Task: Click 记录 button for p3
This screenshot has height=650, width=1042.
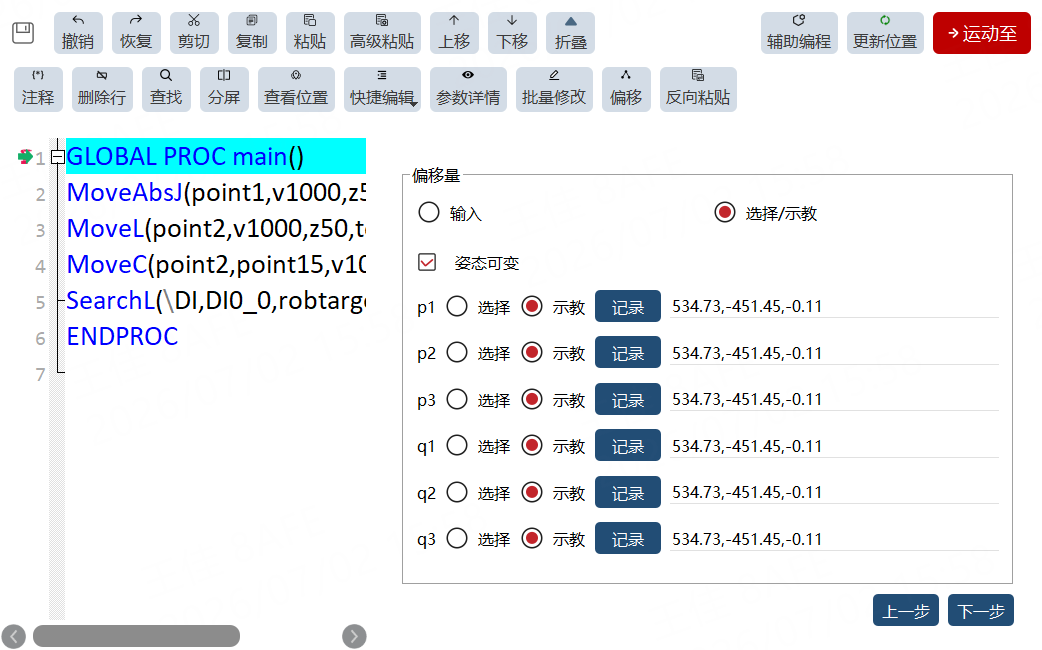Action: (627, 399)
